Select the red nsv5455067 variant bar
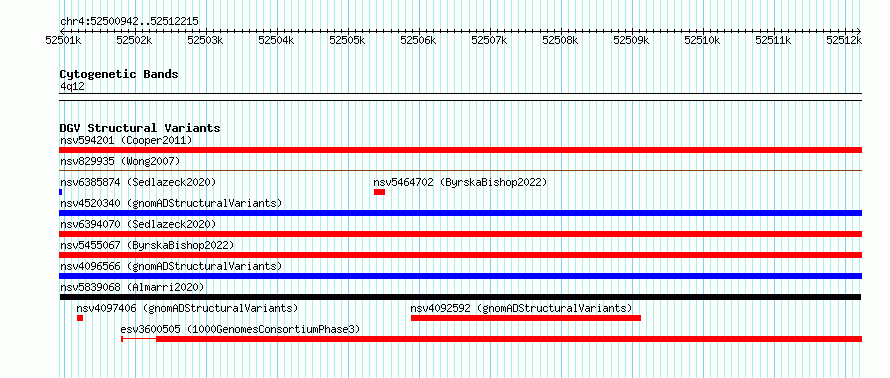Viewport: 890px width, 378px height. [460, 255]
